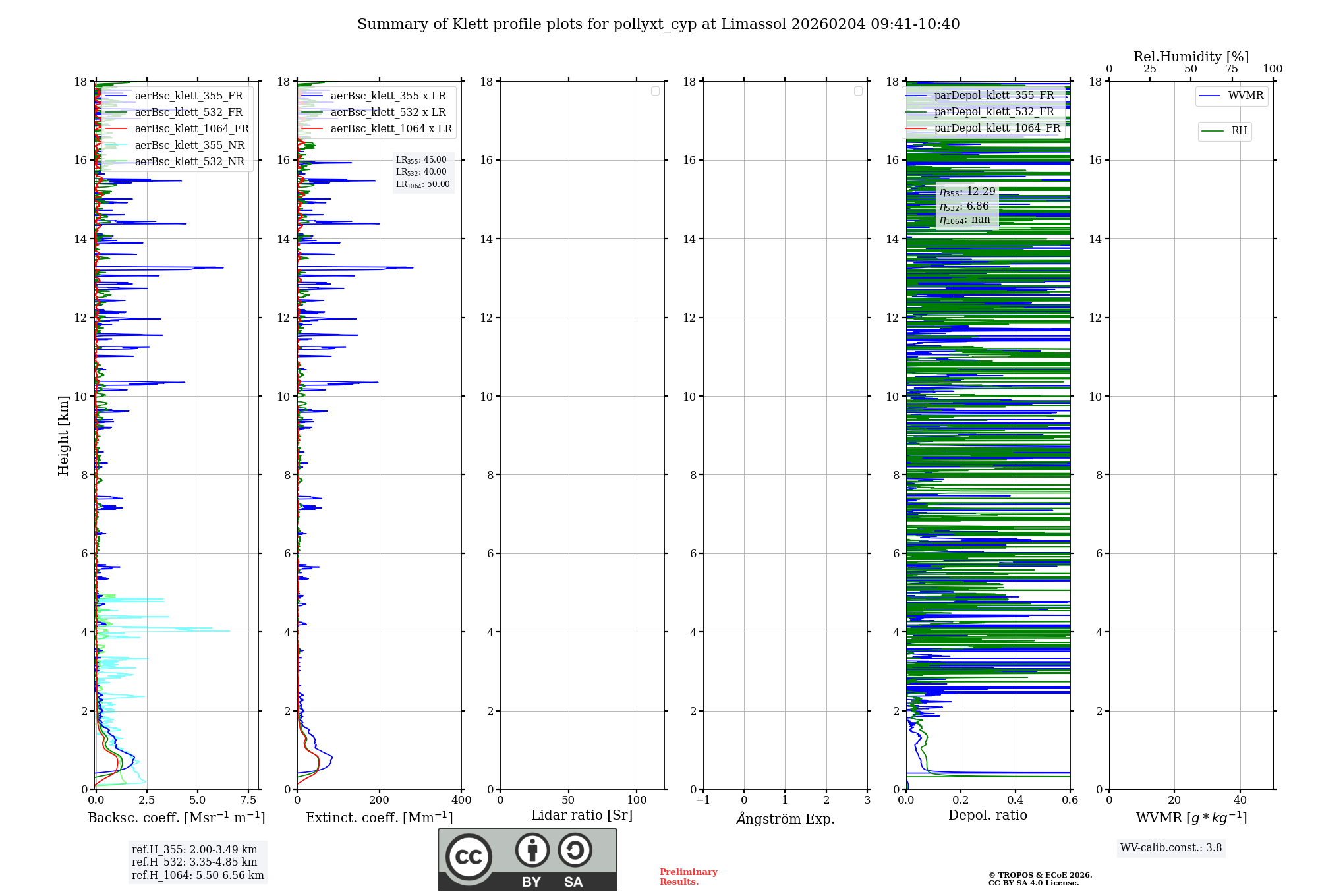Click the TROPOS CC BY SA 4.0 License text
This screenshot has height=896, width=1318.
click(1040, 879)
